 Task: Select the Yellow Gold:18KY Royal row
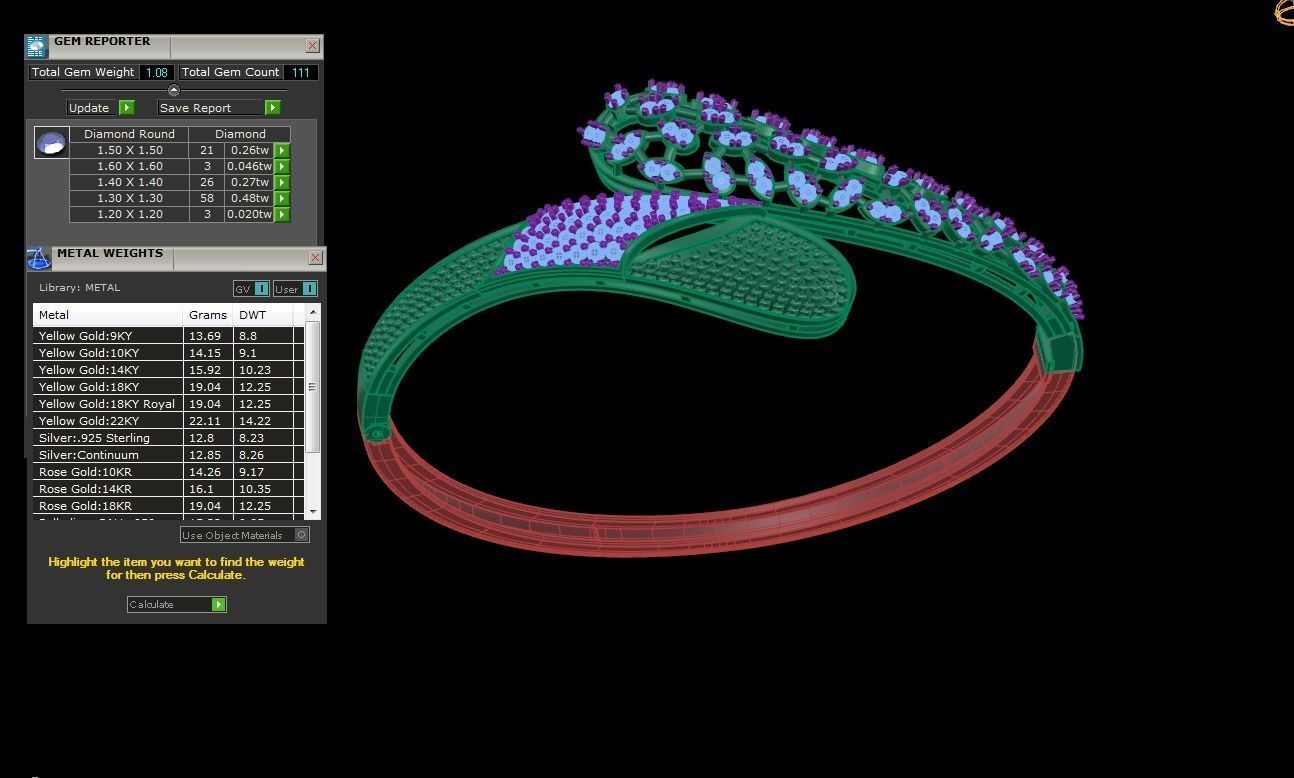click(x=168, y=404)
